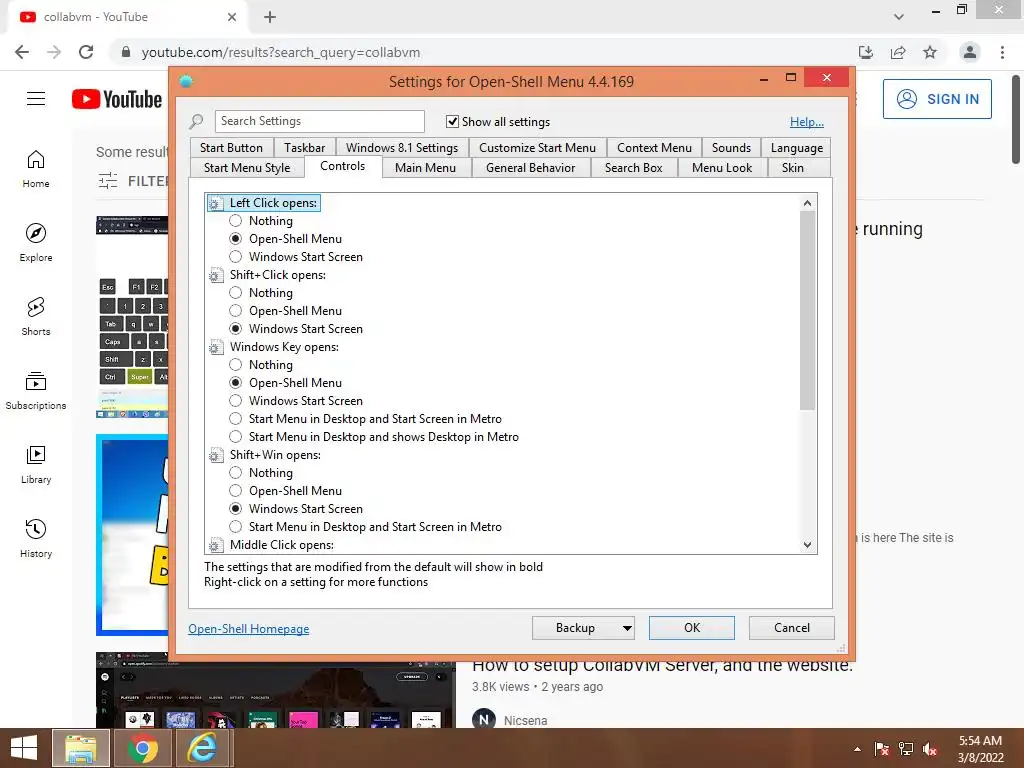Click Chrome icon on taskbar
This screenshot has width=1024, height=768.
[x=142, y=748]
